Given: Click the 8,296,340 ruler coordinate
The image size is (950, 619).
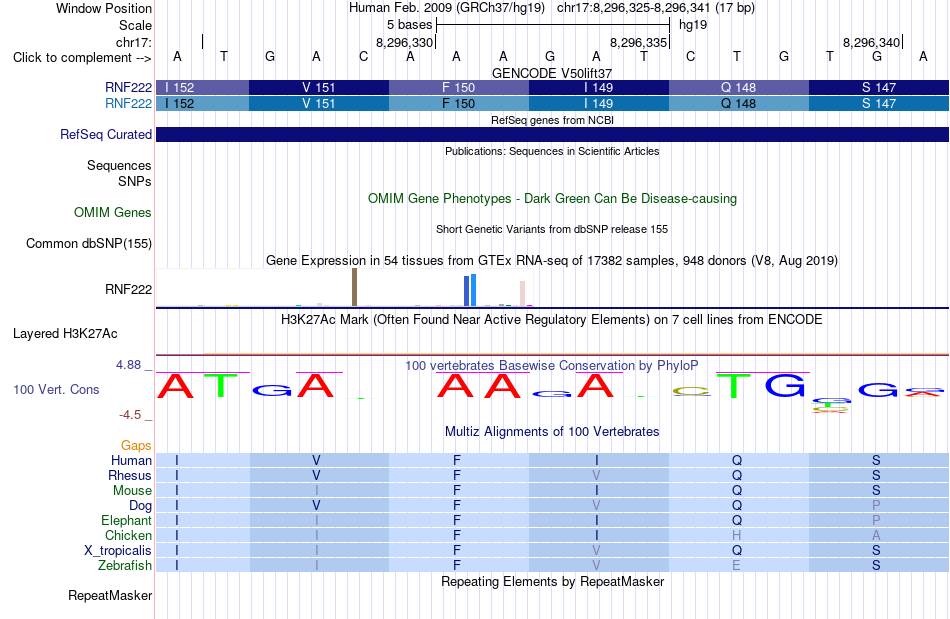Looking at the screenshot, I should [x=871, y=42].
